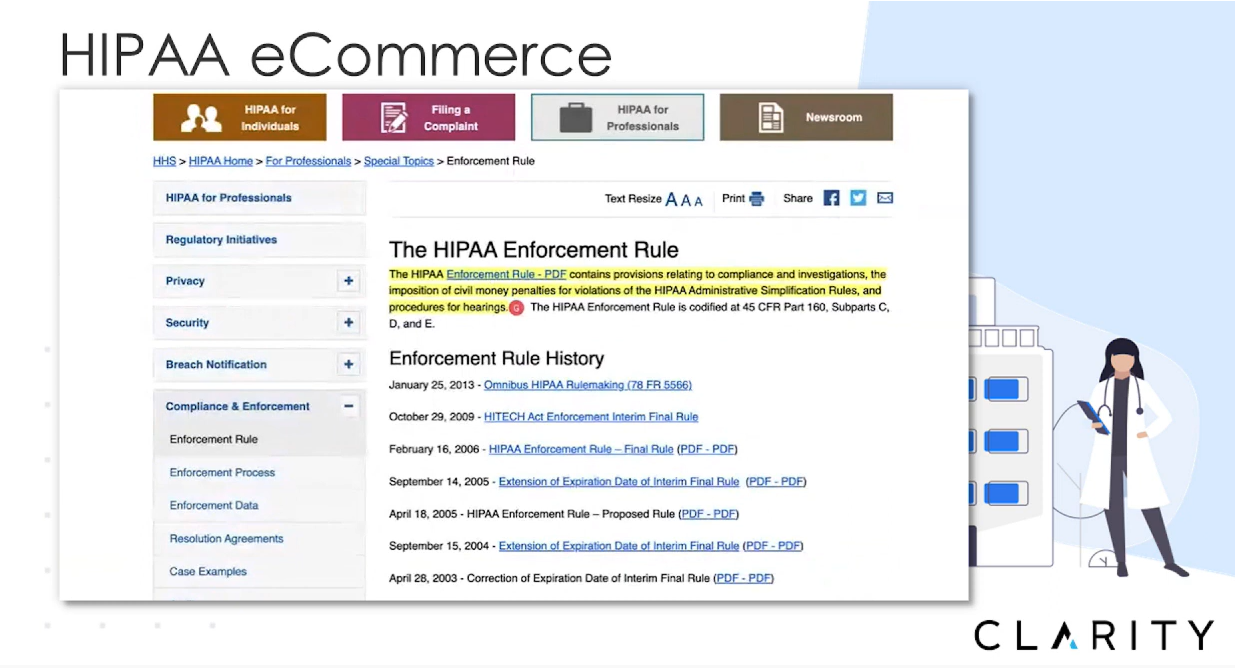Open PDF link for April 28, 2003
This screenshot has height=668, width=1235.
[744, 578]
